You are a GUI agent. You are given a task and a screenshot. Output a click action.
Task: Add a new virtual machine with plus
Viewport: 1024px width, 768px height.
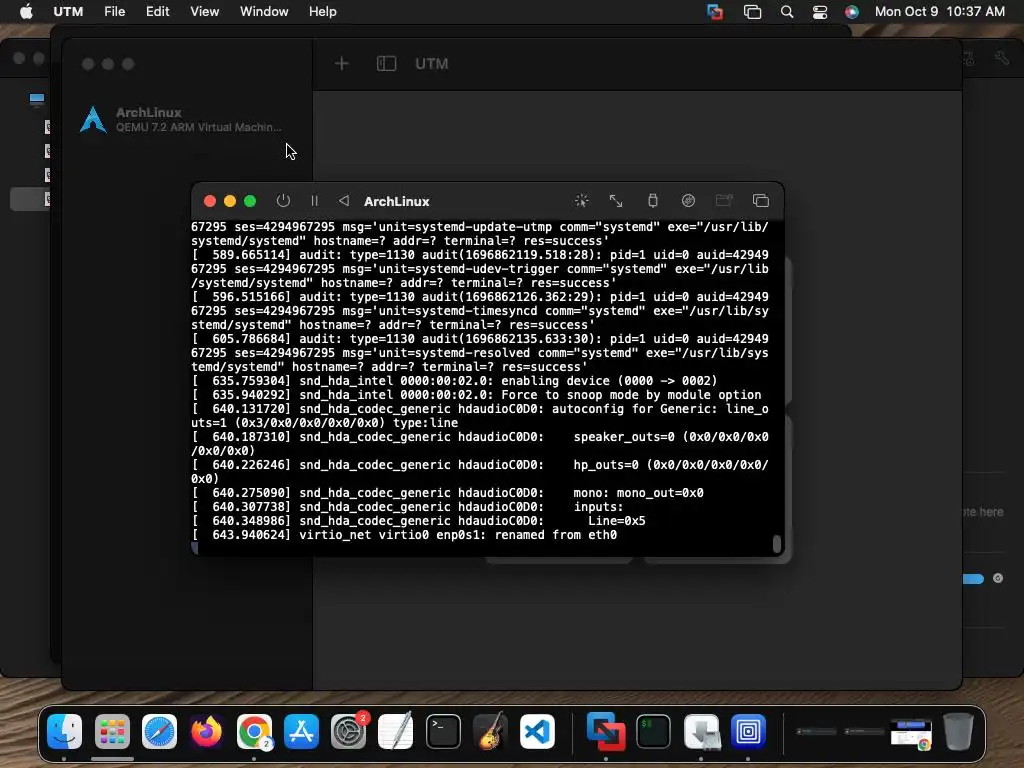(x=342, y=63)
